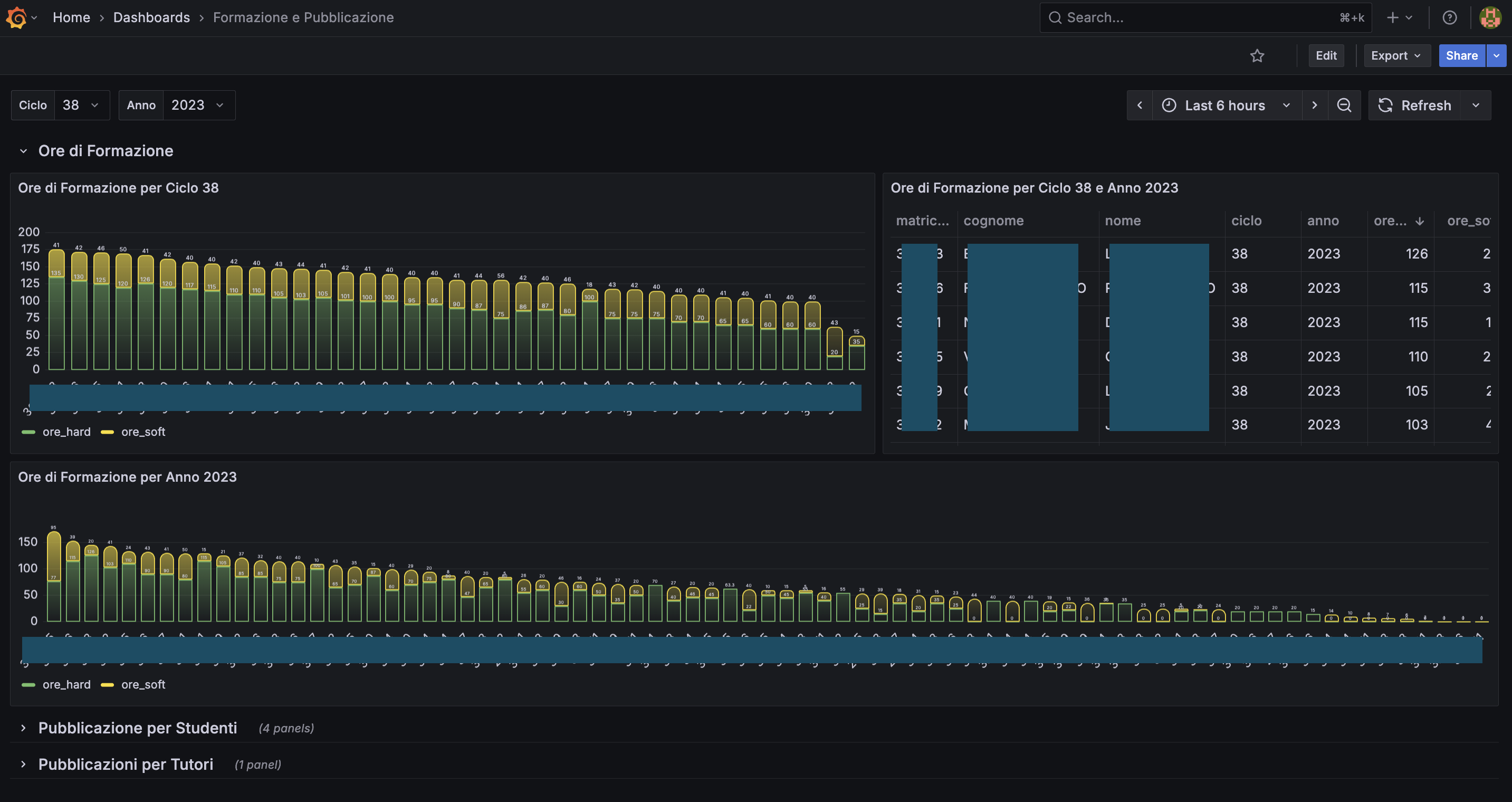
Task: Shift time range back with left arrow
Action: tap(1140, 105)
